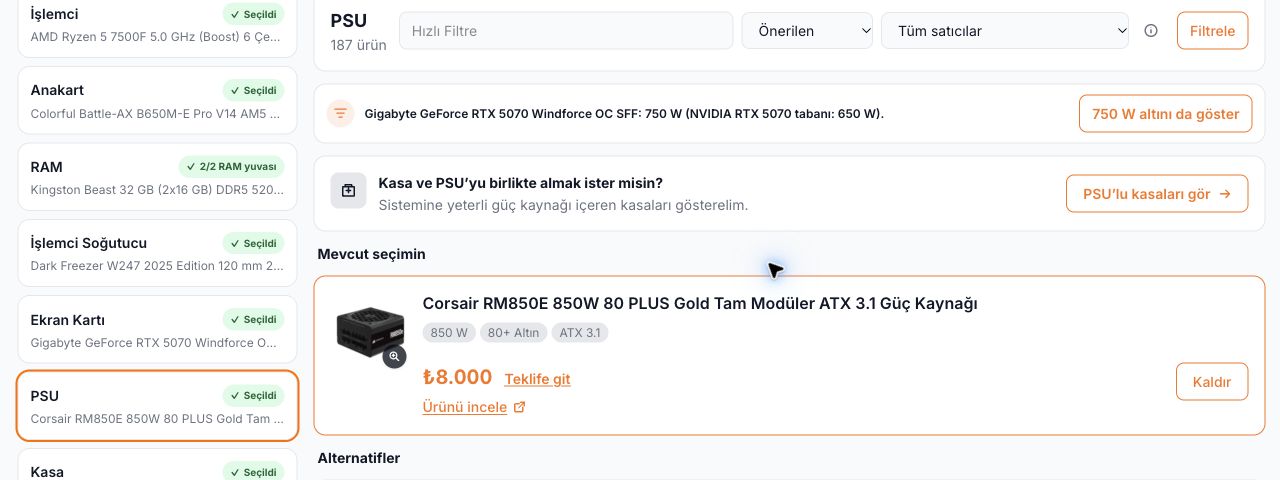1280x480 pixels.
Task: Follow the 'Teklife git' link
Action: tap(537, 379)
